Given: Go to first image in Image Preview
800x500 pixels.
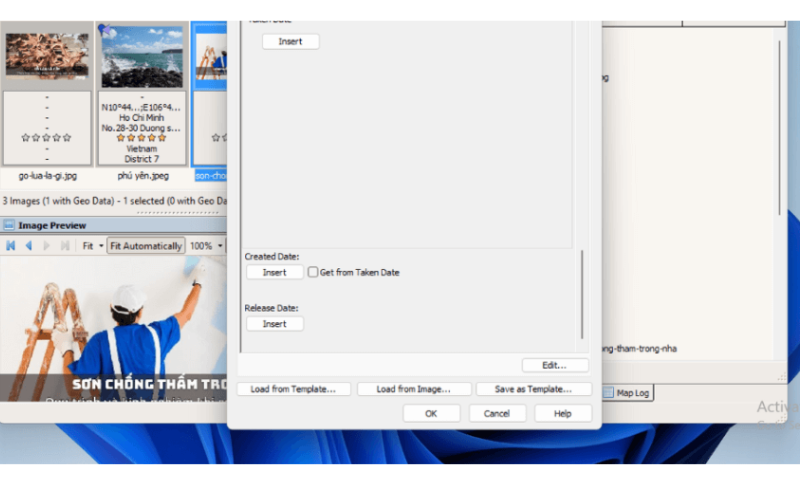Looking at the screenshot, I should coord(11,246).
